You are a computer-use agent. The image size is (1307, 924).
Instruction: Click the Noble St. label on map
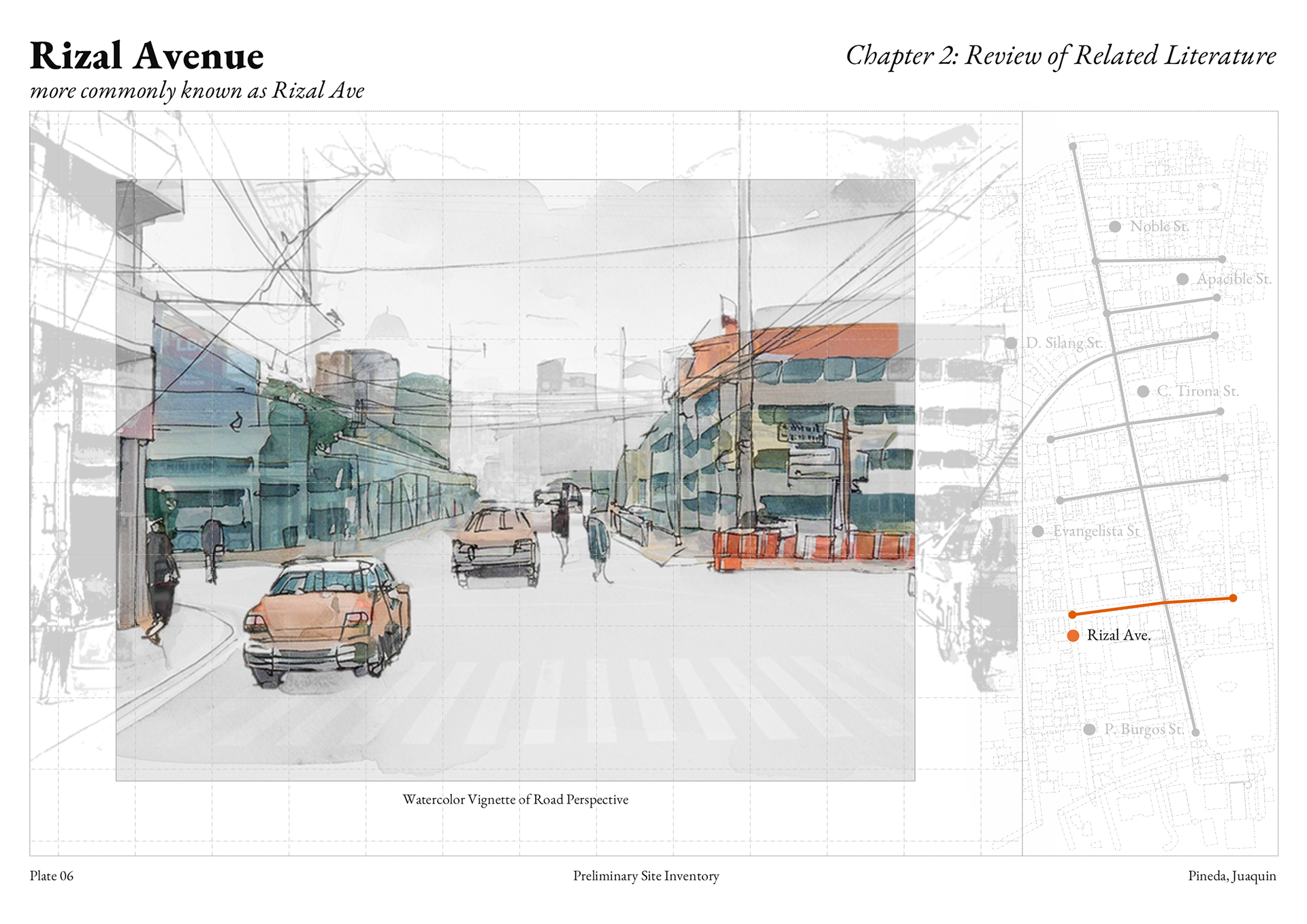[1159, 227]
